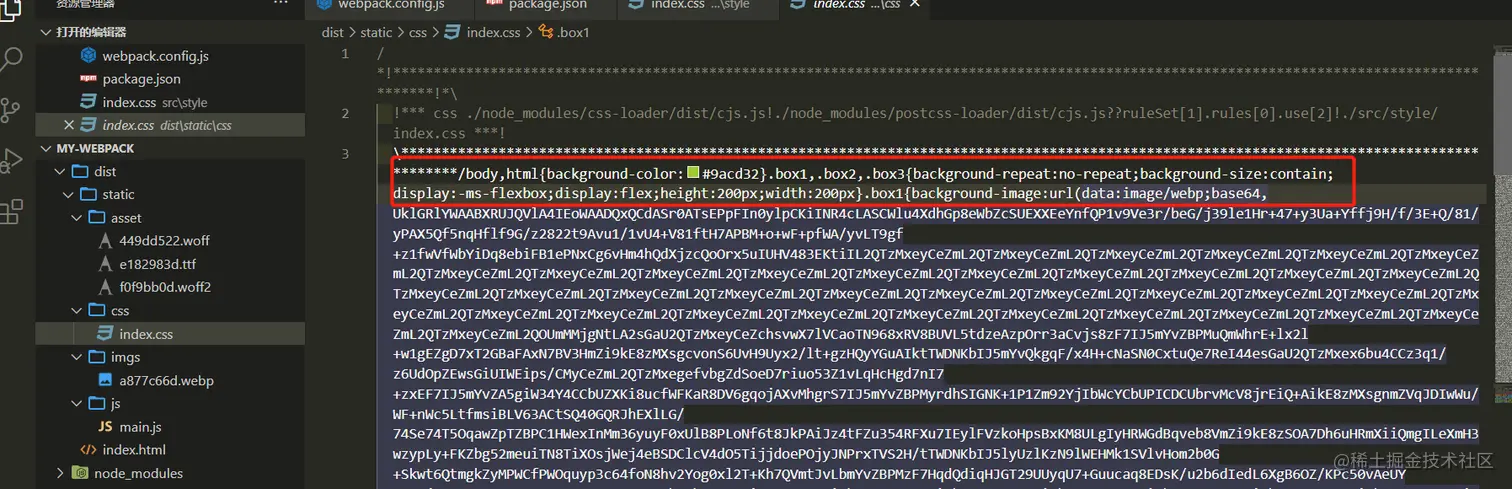Screen dimensions: 1512x489
Task: Open main.js file in tree
Action: (x=140, y=427)
